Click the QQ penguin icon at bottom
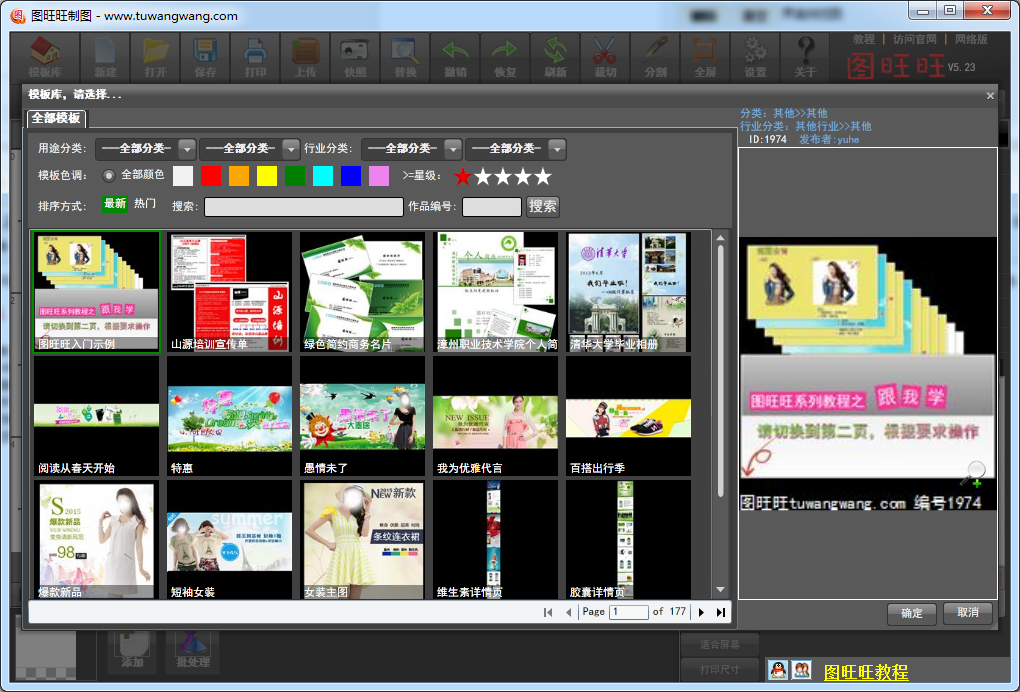 pos(778,670)
